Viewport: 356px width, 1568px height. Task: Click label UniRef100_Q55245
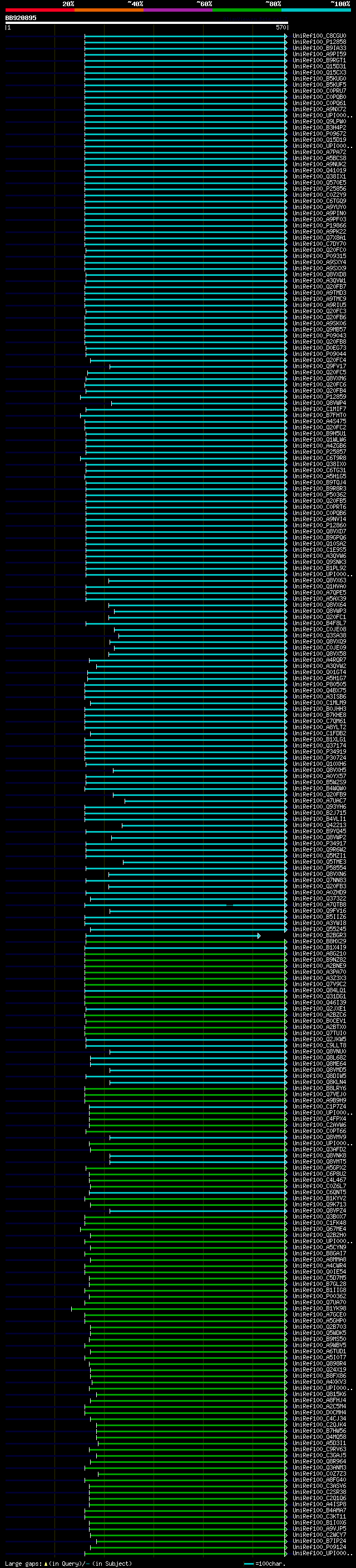[x=319, y=929]
